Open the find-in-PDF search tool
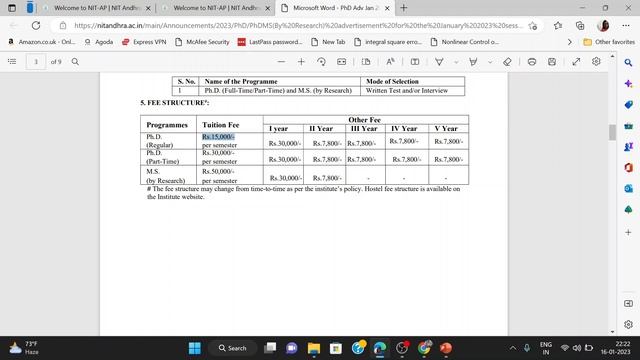 click(x=75, y=62)
